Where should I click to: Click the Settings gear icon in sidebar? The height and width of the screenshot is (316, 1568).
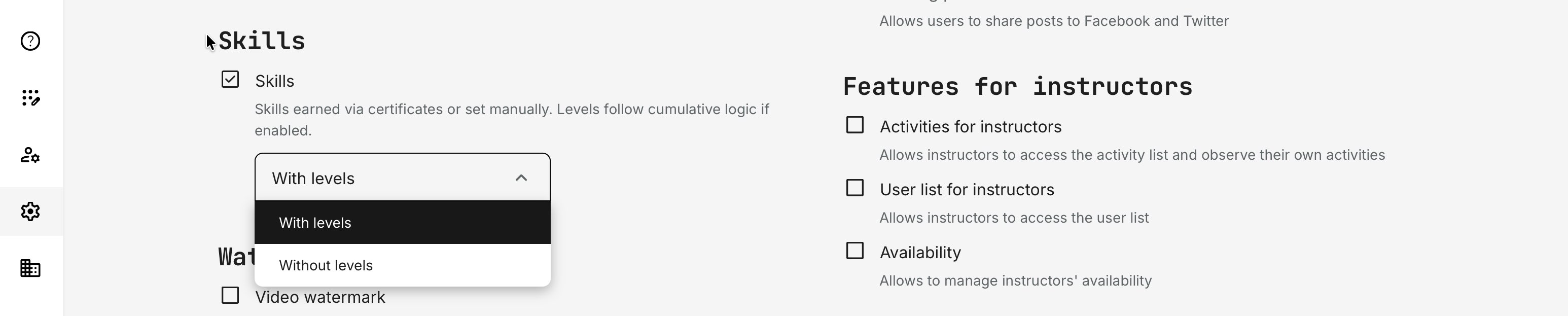[29, 212]
